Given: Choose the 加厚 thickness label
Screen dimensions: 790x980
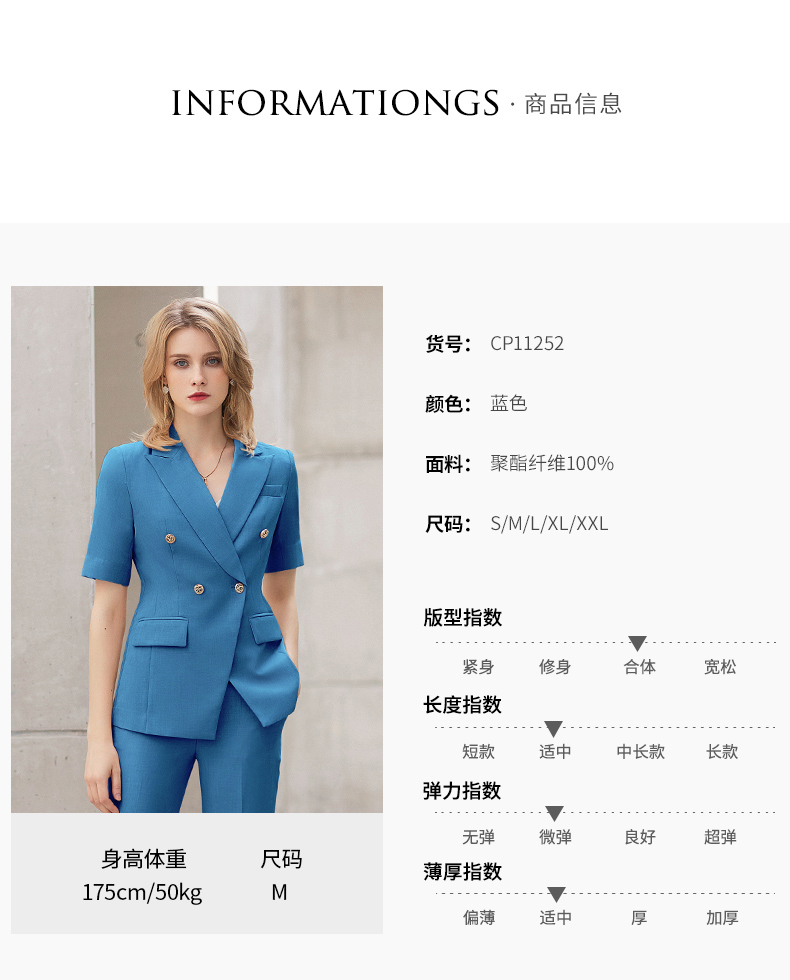Looking at the screenshot, I should [722, 918].
